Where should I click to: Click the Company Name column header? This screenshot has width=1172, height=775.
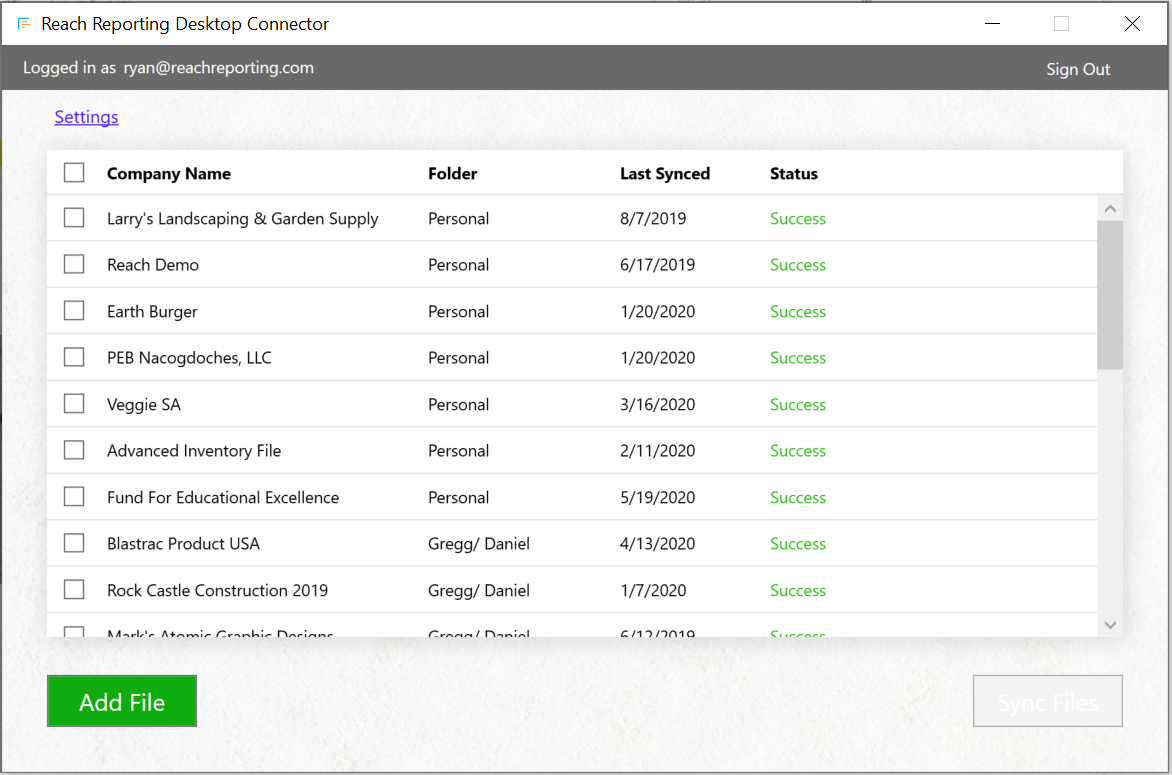pyautogui.click(x=169, y=173)
